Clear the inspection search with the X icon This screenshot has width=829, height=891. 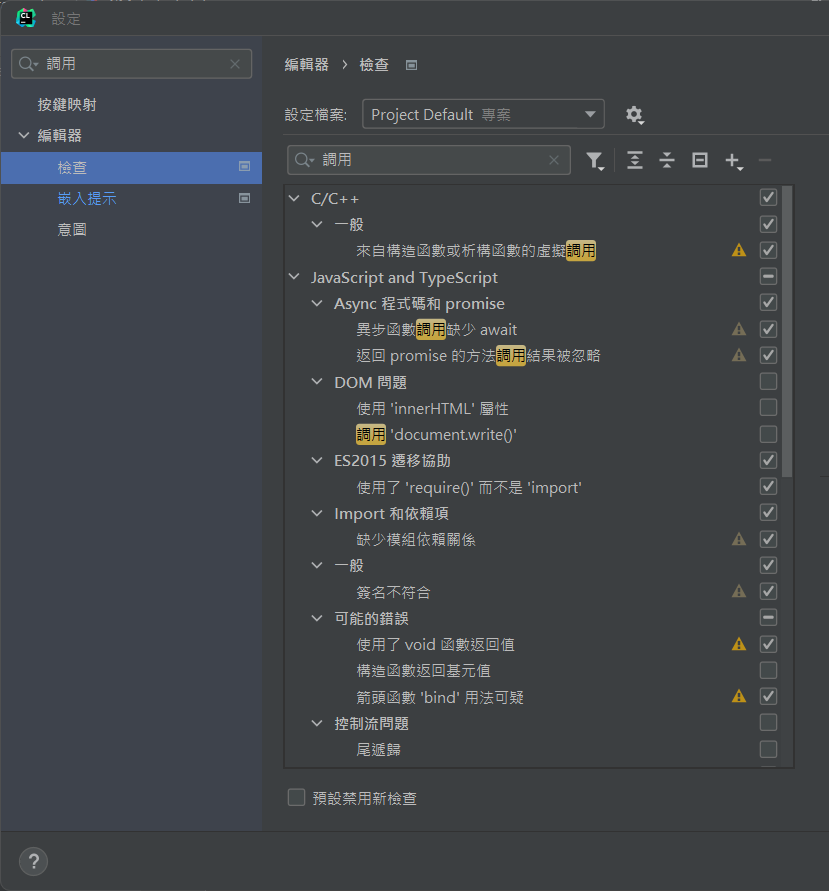pos(555,160)
